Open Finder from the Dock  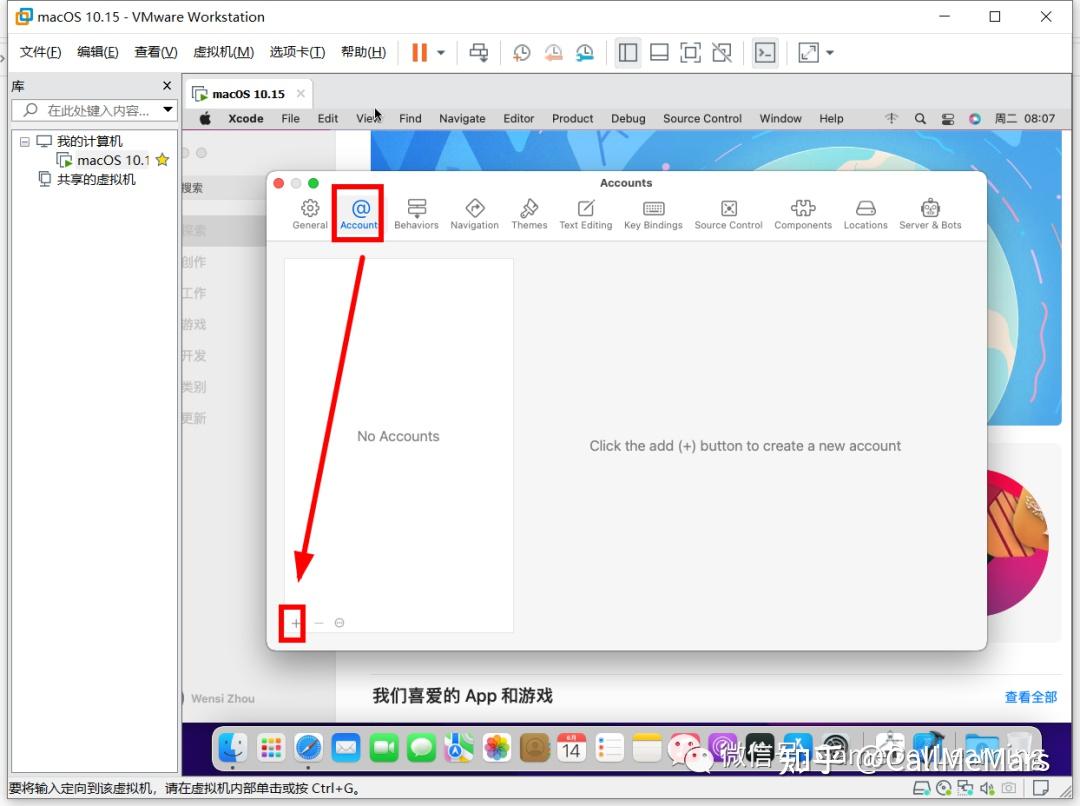232,747
